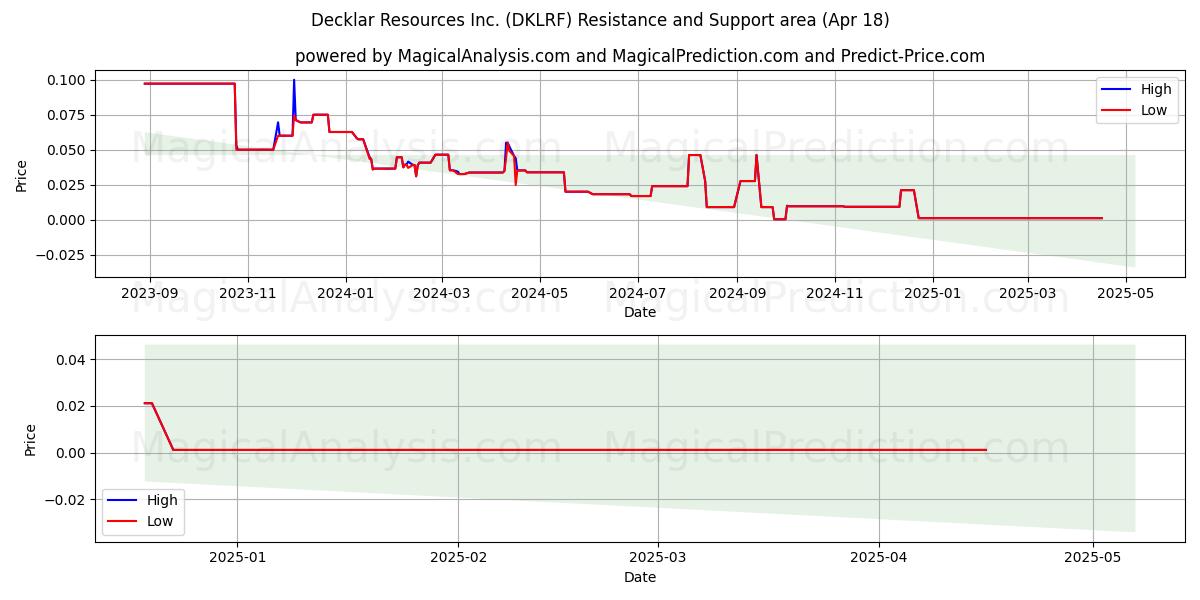Click the '2025-05' tick label in the bottom chart

click(x=1094, y=558)
